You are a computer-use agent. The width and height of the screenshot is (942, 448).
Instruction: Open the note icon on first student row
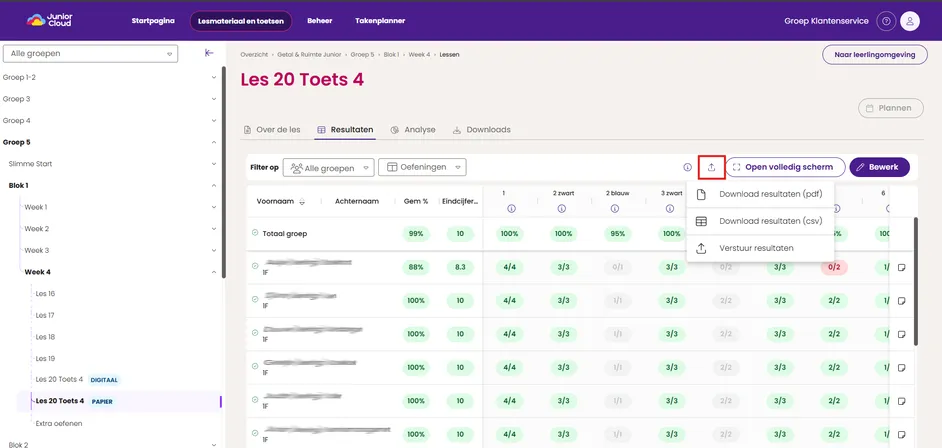[901, 267]
